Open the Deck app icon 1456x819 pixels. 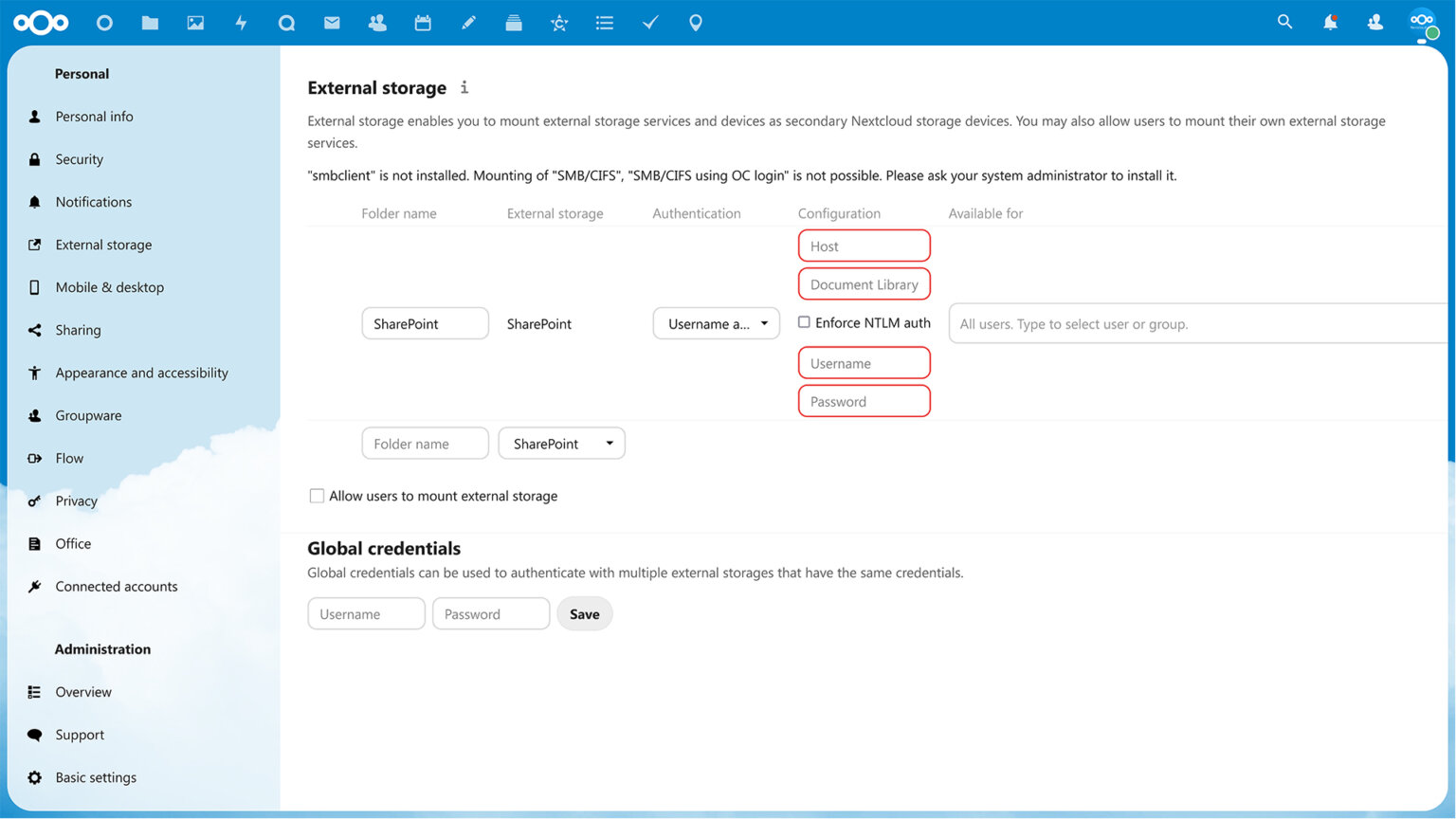[514, 22]
